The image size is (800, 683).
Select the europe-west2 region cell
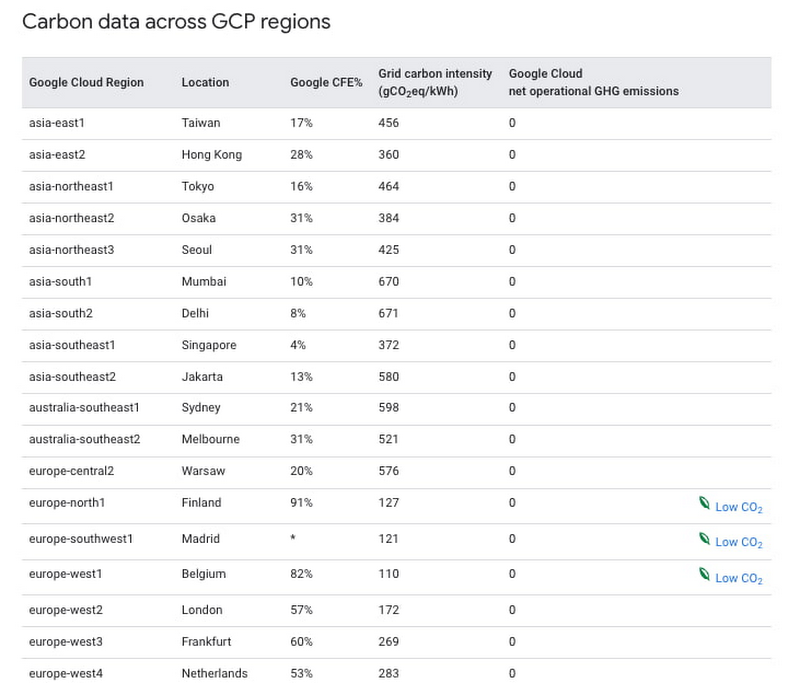(66, 610)
